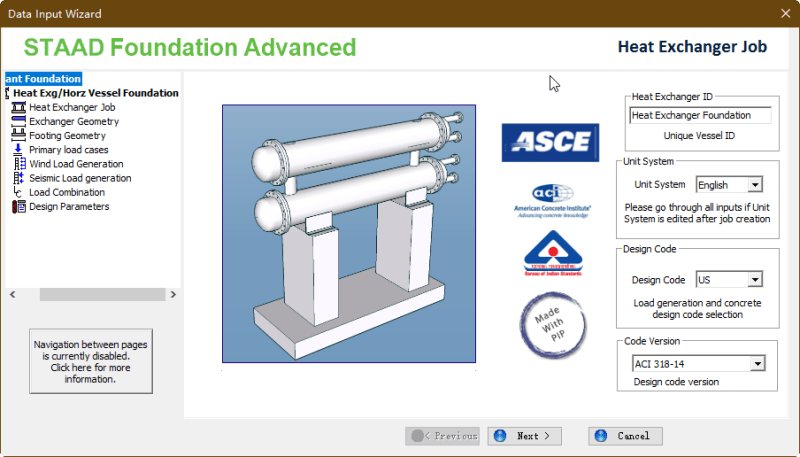This screenshot has height=457, width=800.
Task: Open Design Parameters page
Action: [x=69, y=207]
